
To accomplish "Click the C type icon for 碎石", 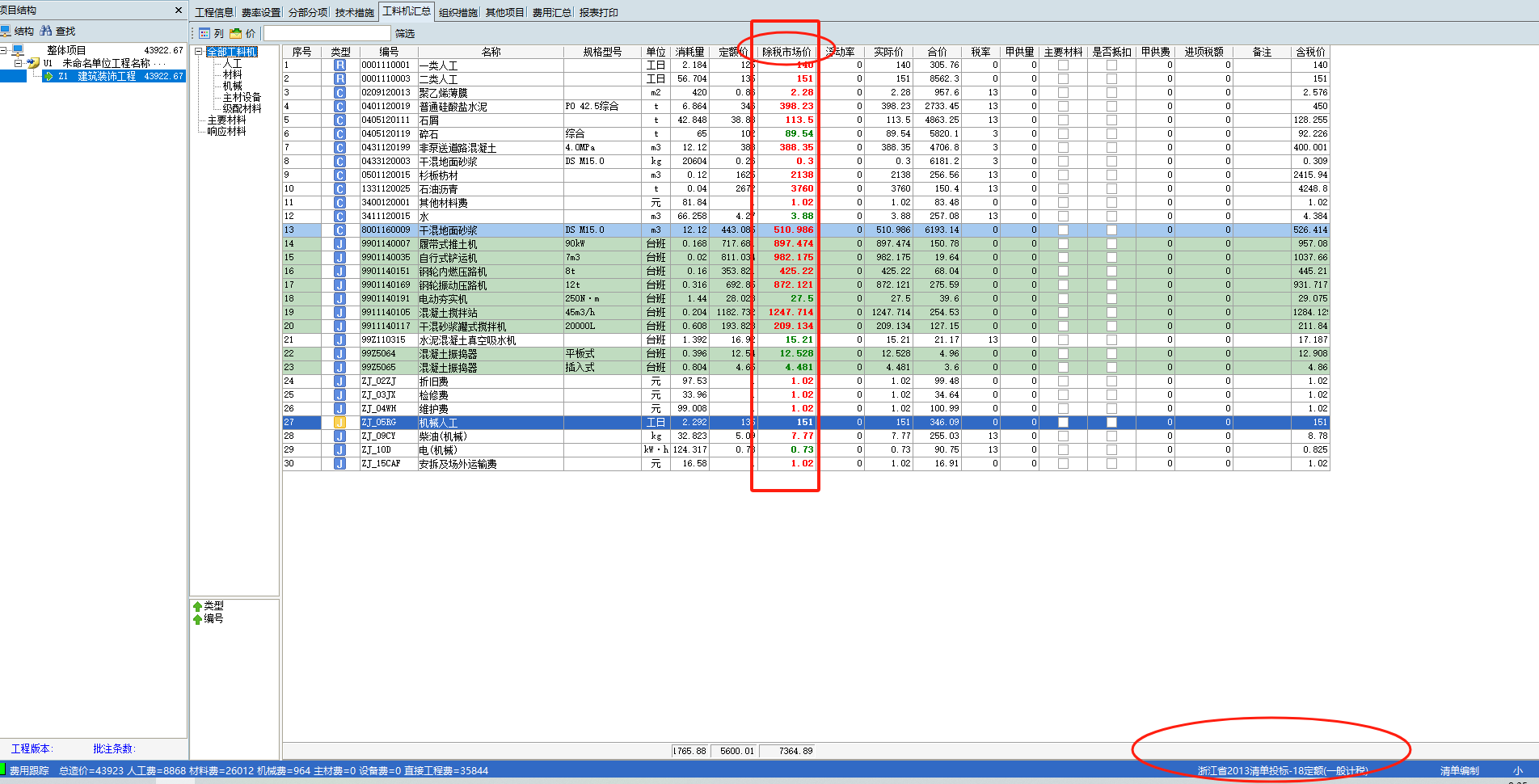I will coord(340,134).
